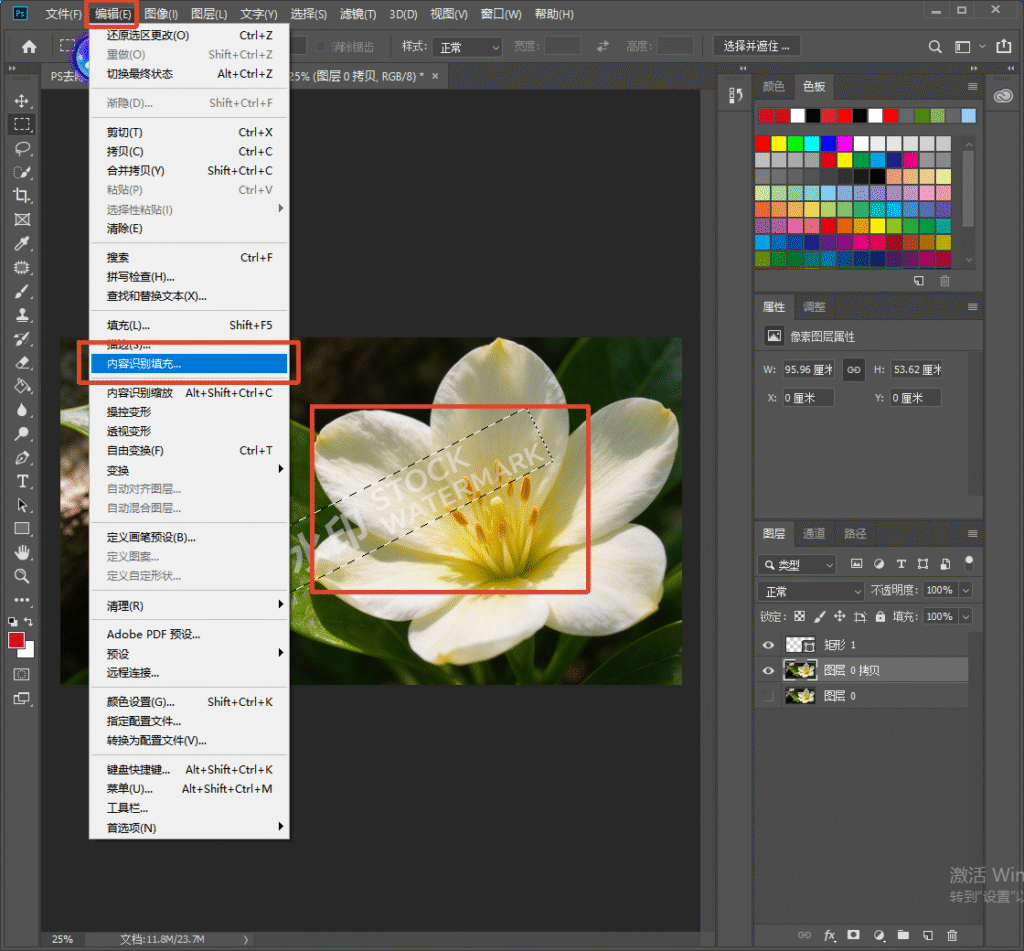Select the Move tool
1024x951 pixels.
[22, 101]
